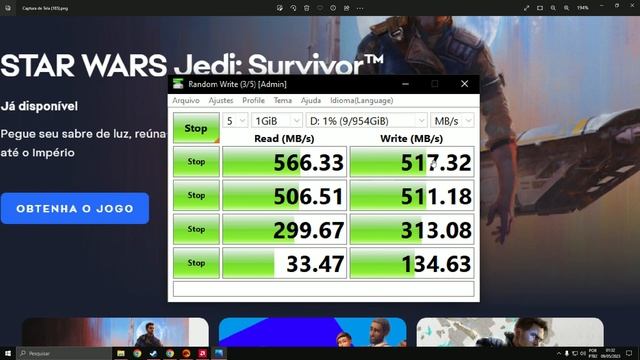Open the Ajustes menu

pos(221,100)
